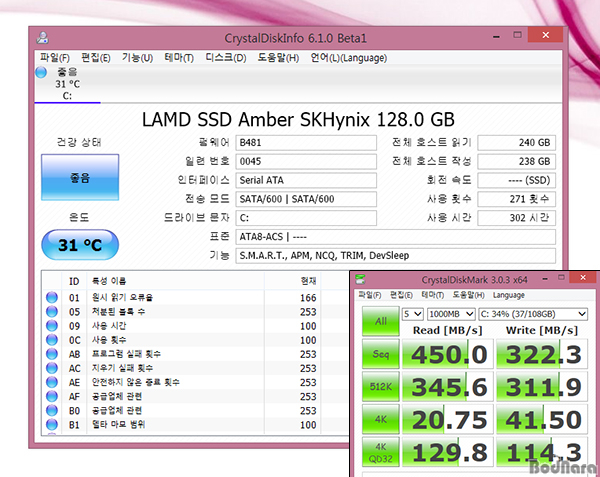The image size is (600, 477).
Task: Click the firmware field showing B481
Action: 306,143
